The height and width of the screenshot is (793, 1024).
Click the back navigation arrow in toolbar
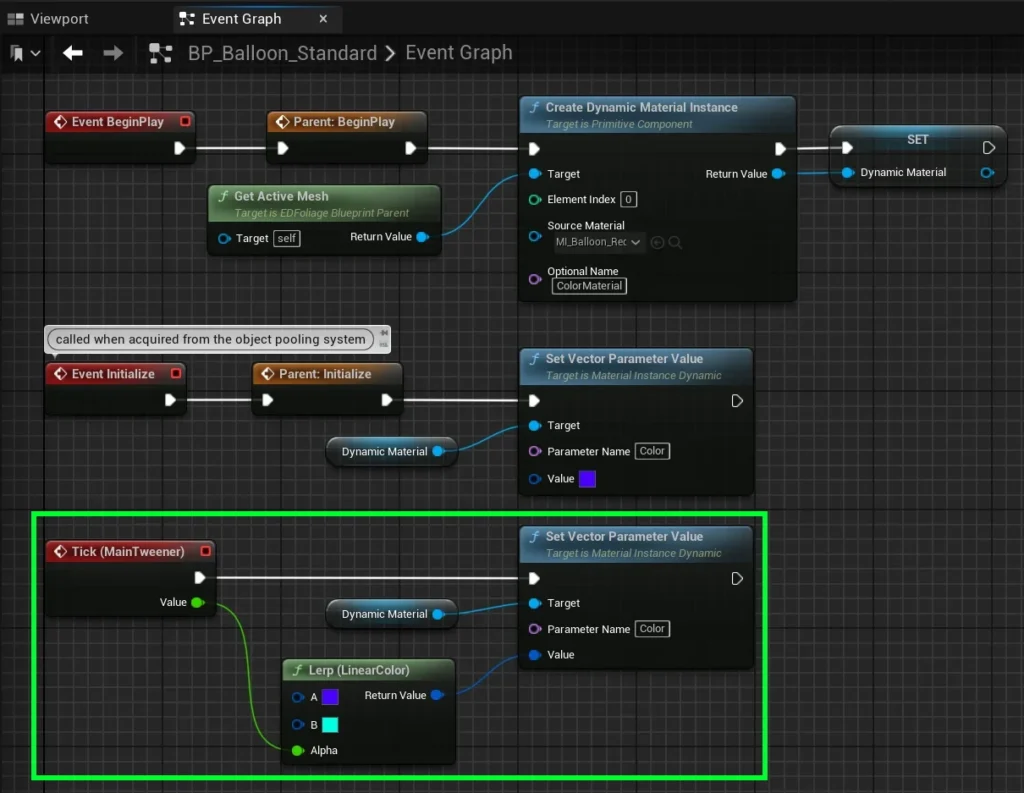[x=73, y=53]
